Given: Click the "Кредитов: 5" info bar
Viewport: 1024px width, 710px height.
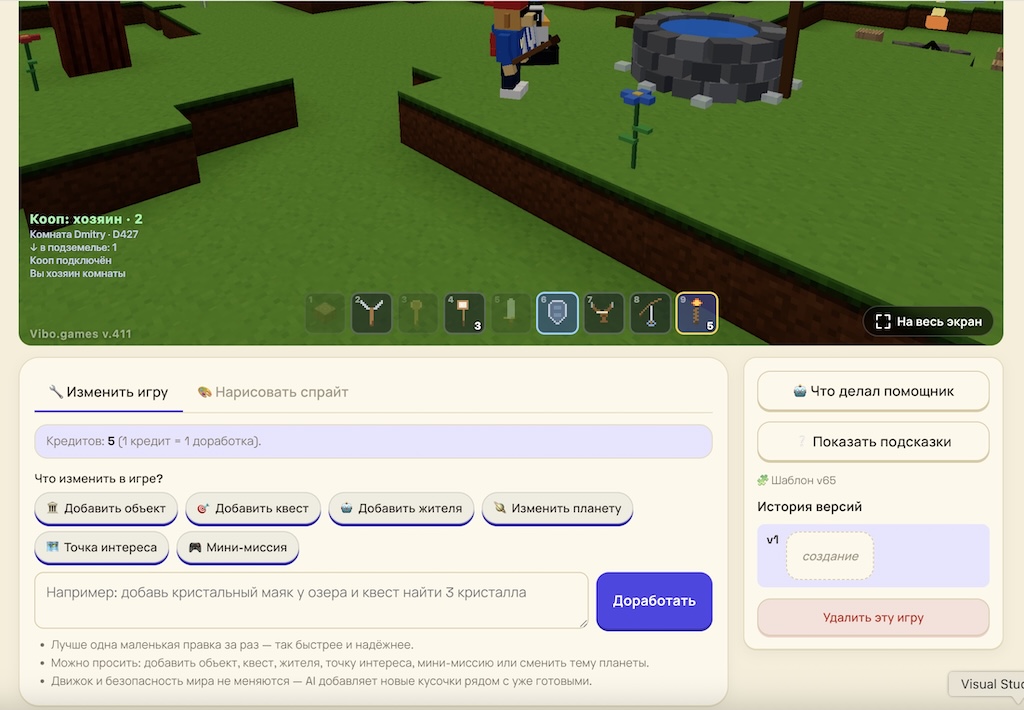Looking at the screenshot, I should pyautogui.click(x=374, y=441).
